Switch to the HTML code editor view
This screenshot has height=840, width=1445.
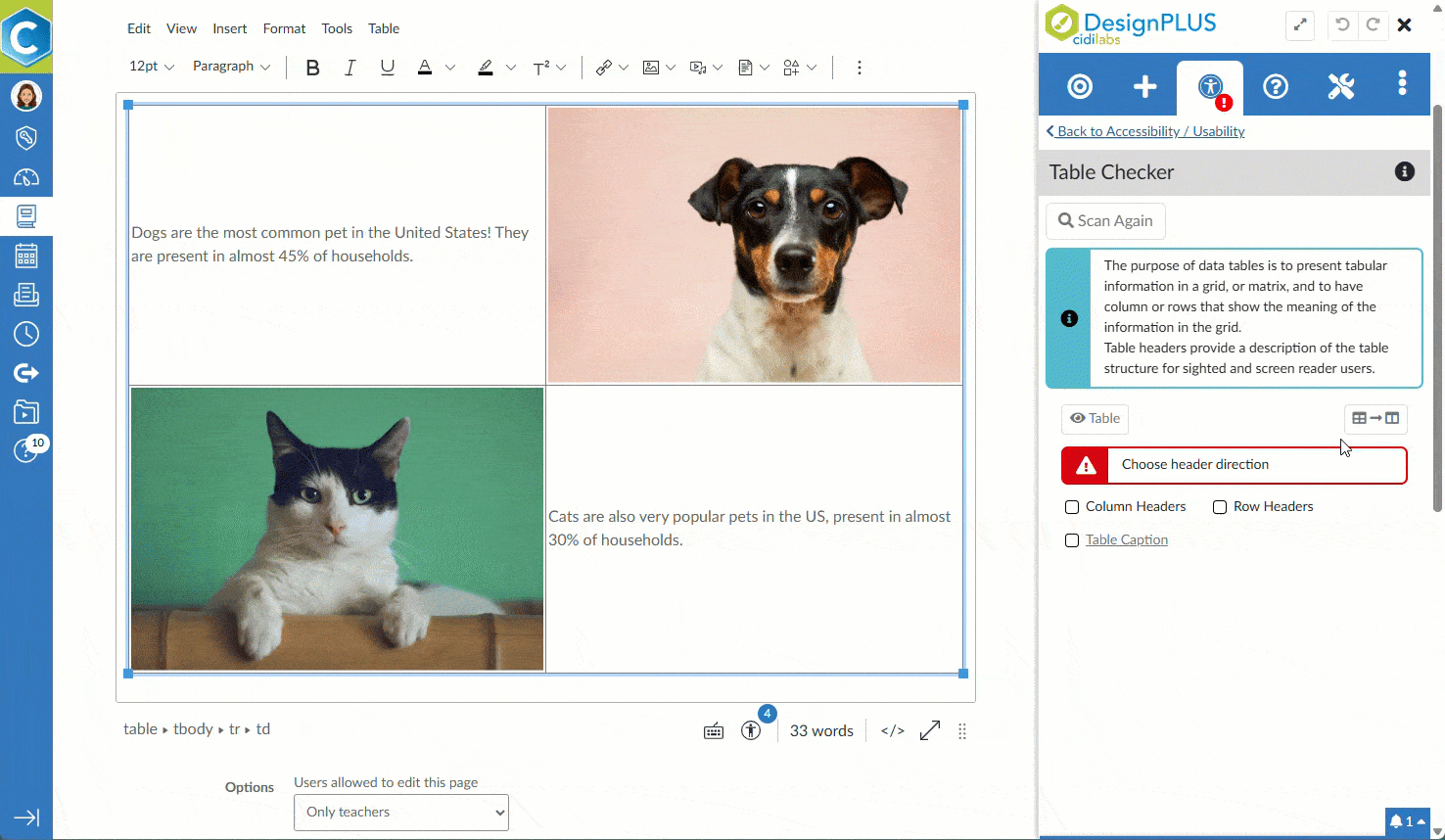click(892, 731)
